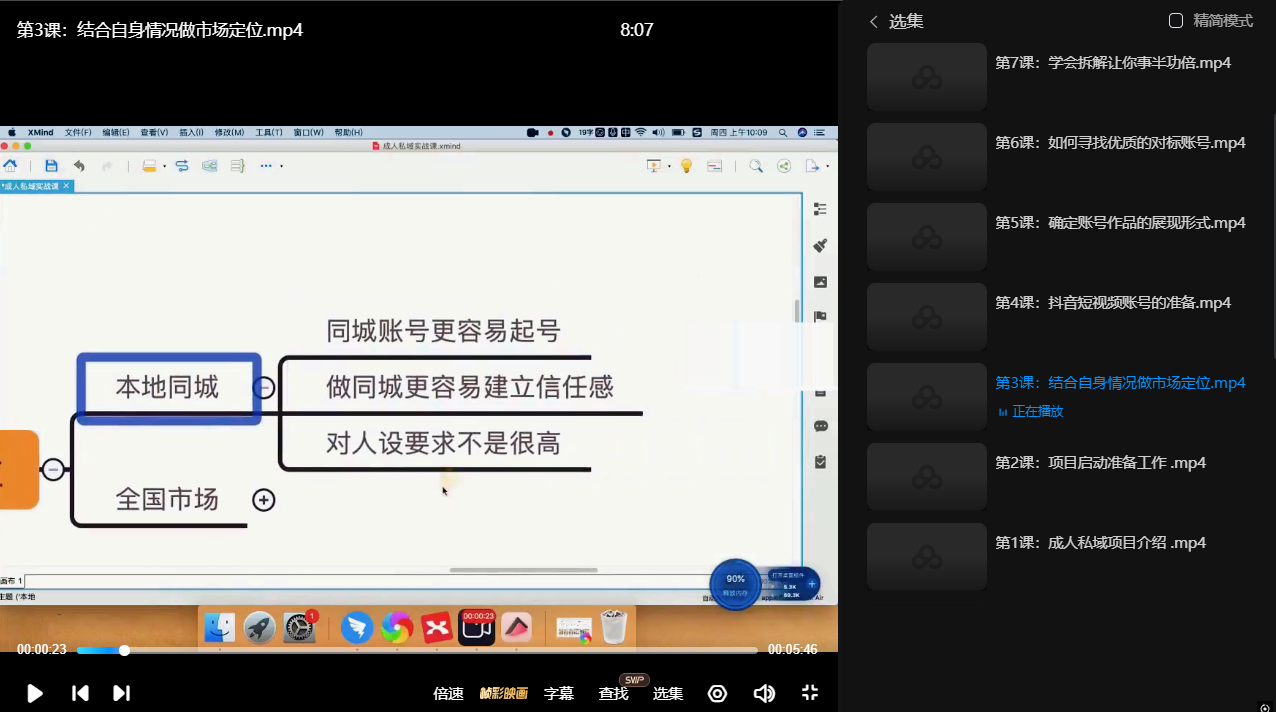
Task: Collapse the 选集 panel with back chevron
Action: tap(873, 21)
